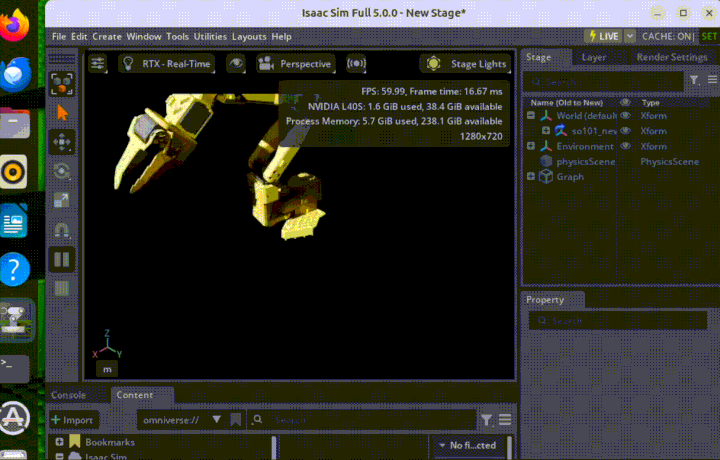Toggle Environment prim visibility eye
This screenshot has height=460, width=720.
click(626, 146)
